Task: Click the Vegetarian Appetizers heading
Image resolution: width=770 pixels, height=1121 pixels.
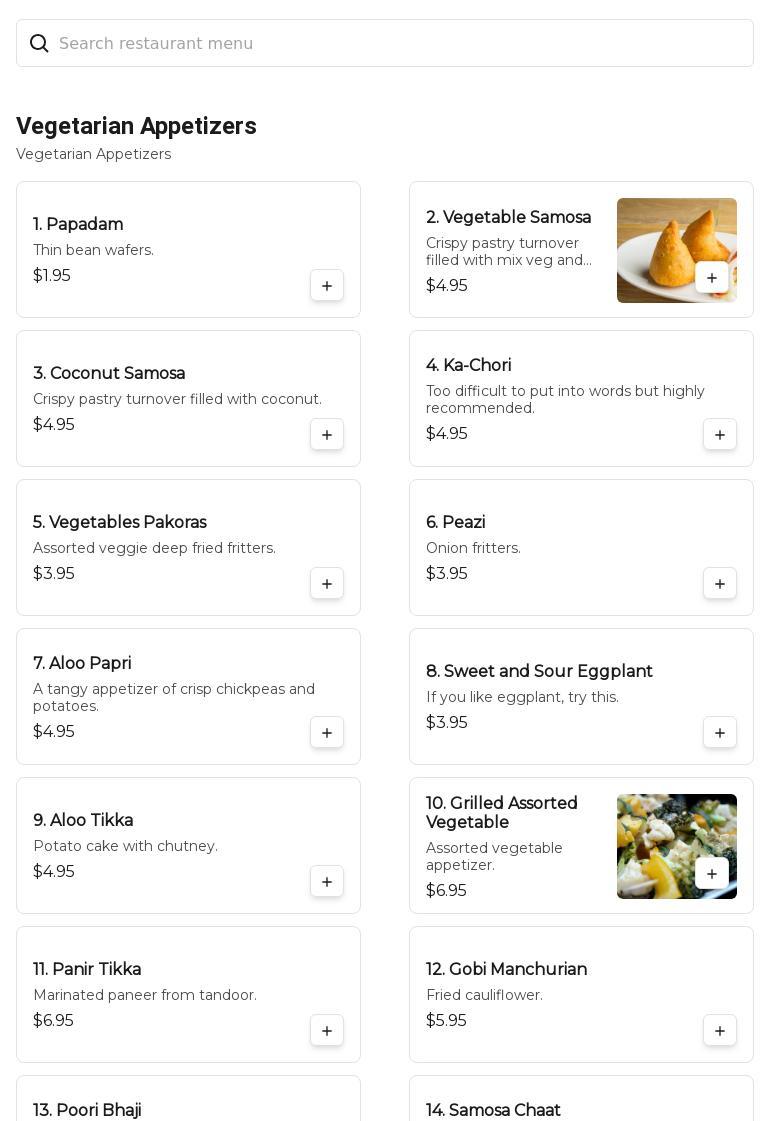Action: click(136, 126)
